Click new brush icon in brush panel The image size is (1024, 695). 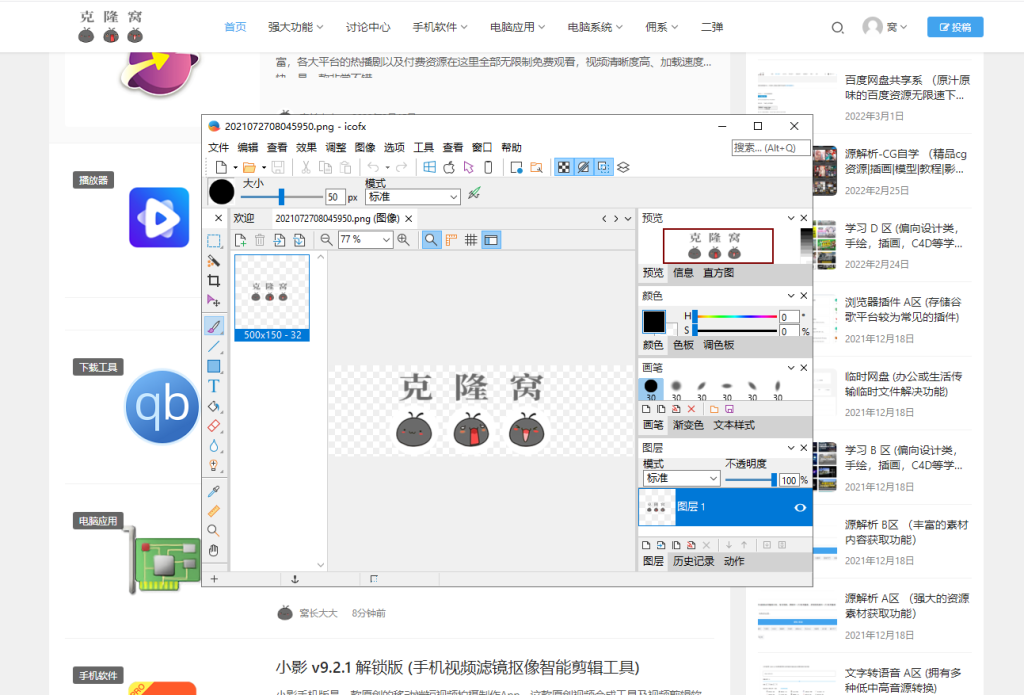(x=646, y=409)
